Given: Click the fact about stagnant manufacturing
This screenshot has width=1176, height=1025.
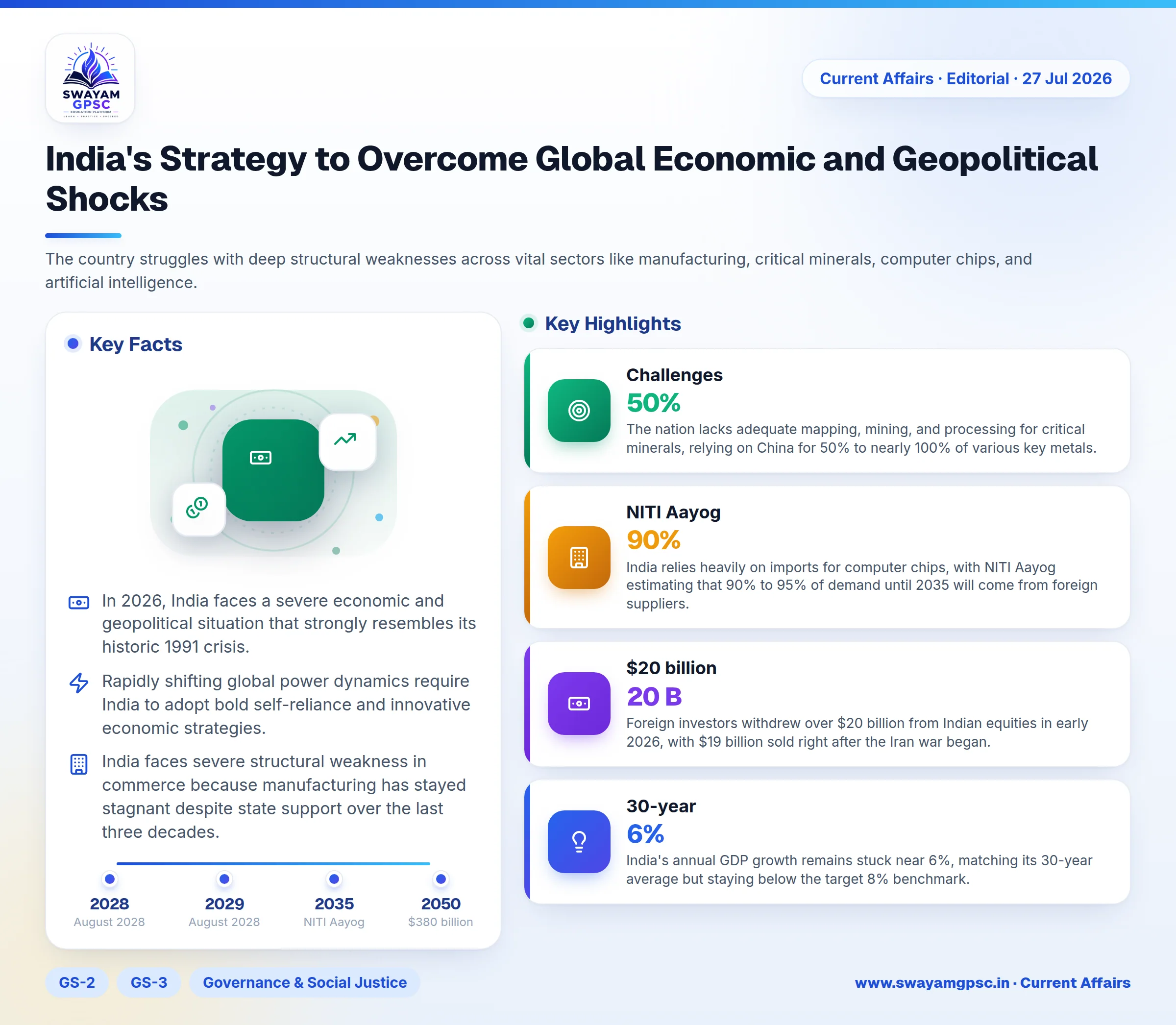Looking at the screenshot, I should pos(284,796).
